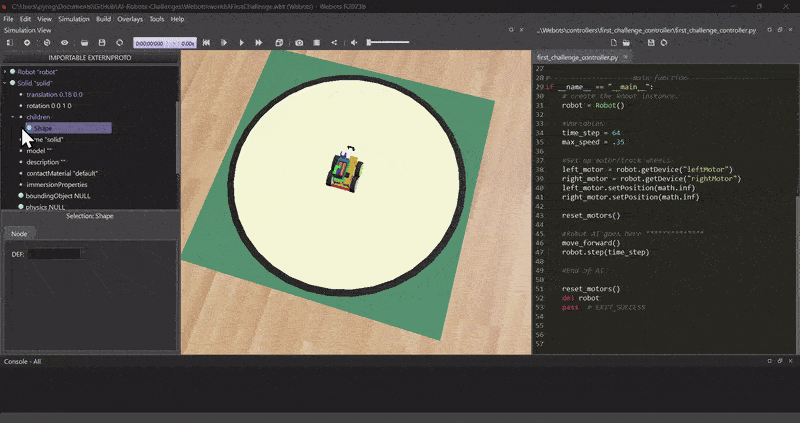Adjust the volume slider in the toolbar

click(388, 42)
